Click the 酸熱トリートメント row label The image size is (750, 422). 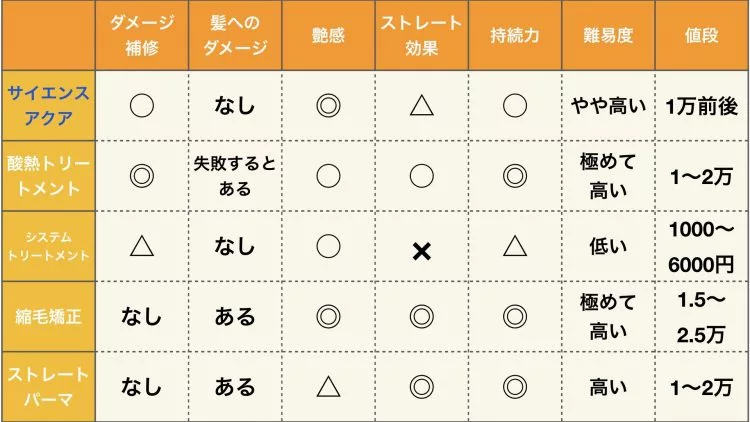point(48,176)
